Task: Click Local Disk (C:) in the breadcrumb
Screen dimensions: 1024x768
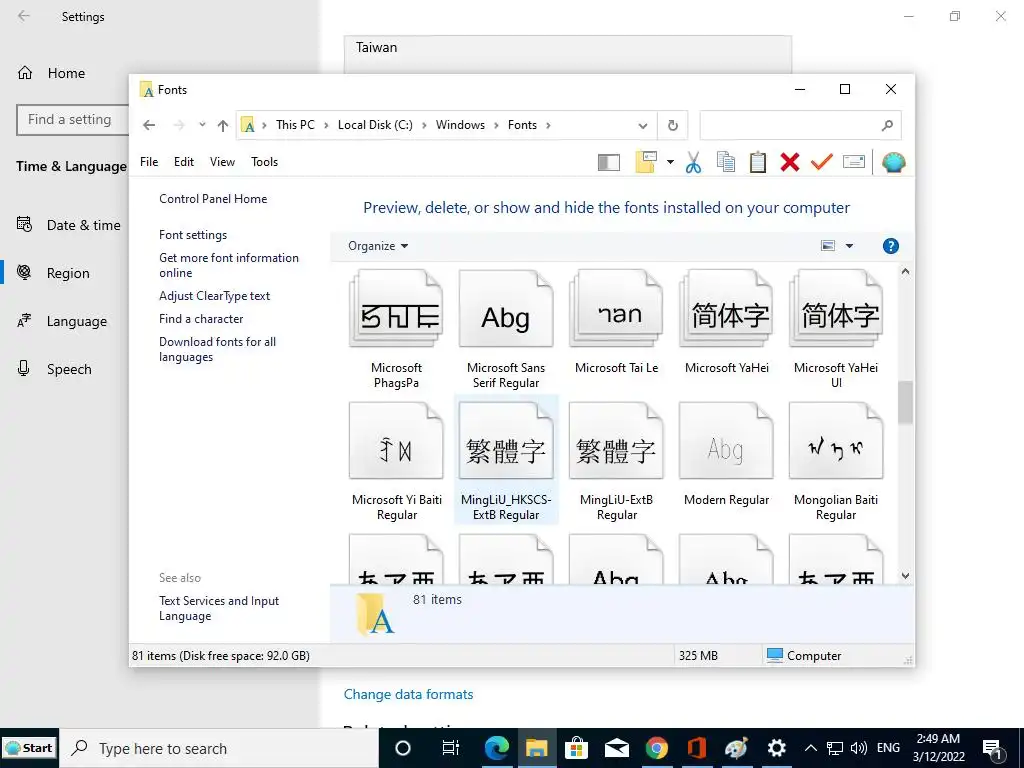Action: 375,125
